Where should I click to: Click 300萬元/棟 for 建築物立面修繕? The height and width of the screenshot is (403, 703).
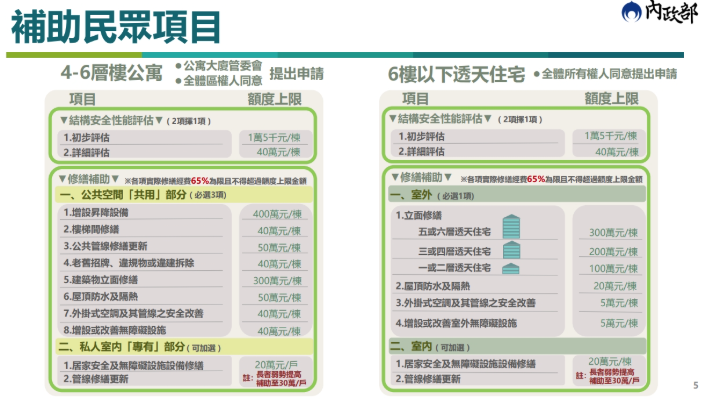[277, 281]
